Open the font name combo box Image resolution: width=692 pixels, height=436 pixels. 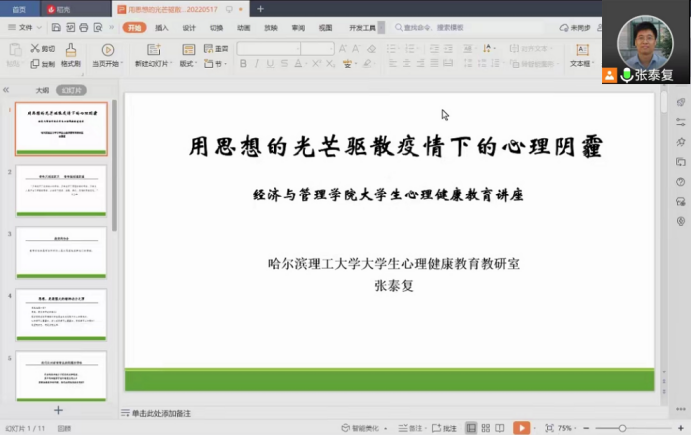tap(266, 48)
